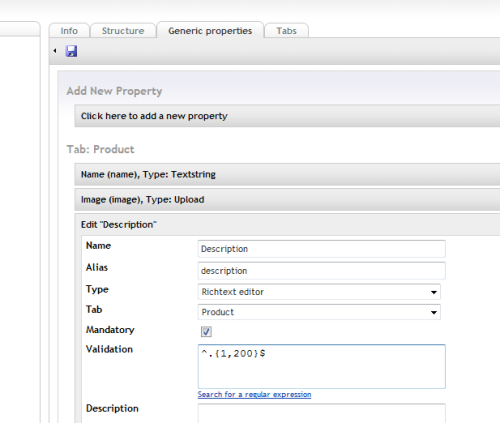500x423 pixels.
Task: Expand the Name (name) Textstring property
Action: coord(287,174)
